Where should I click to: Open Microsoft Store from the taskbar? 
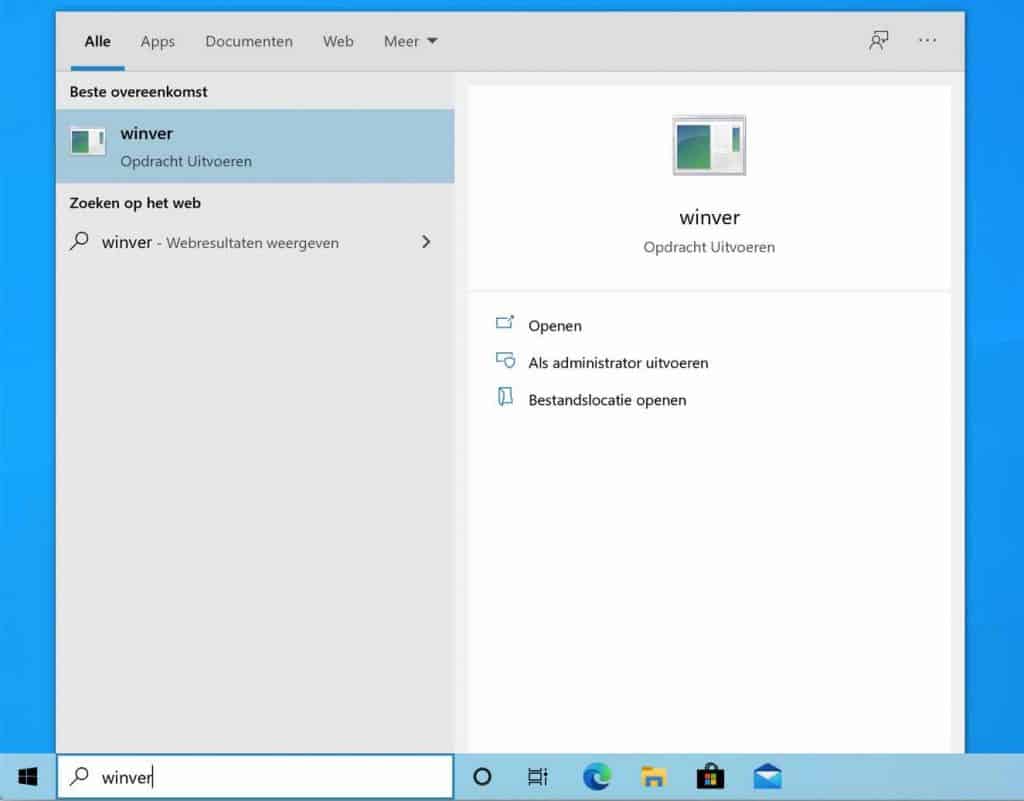tap(710, 777)
